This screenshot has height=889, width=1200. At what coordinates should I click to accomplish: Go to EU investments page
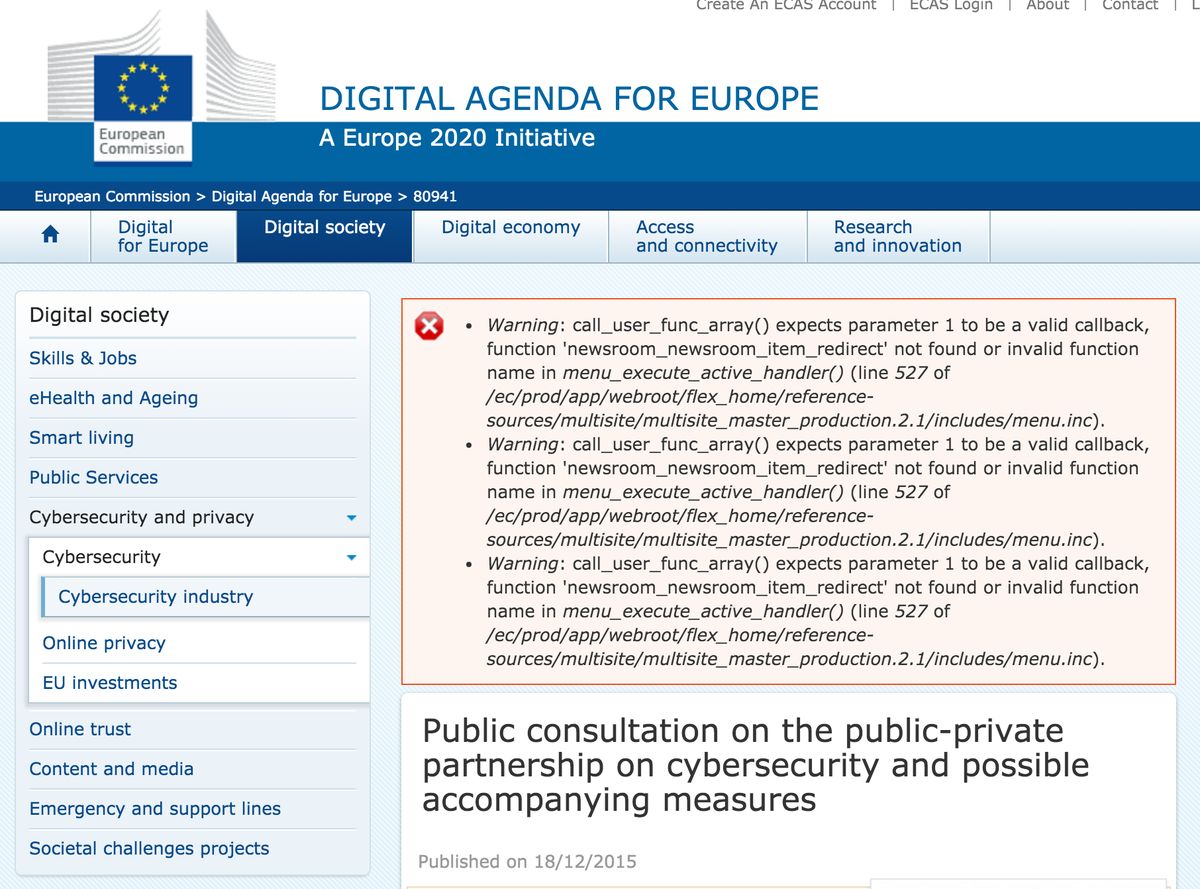[110, 683]
